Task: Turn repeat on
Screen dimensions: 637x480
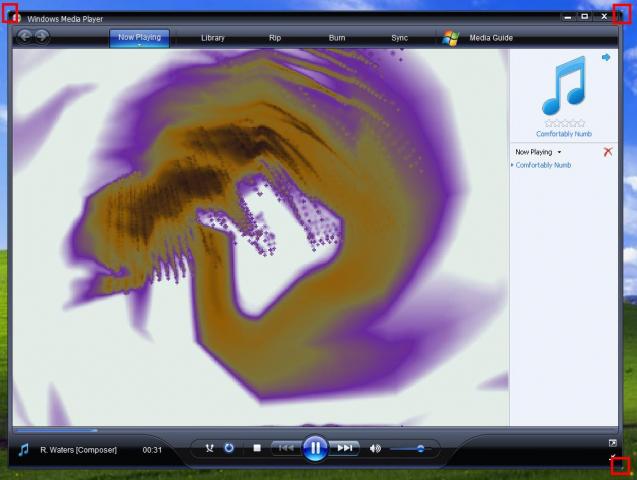Action: click(229, 448)
